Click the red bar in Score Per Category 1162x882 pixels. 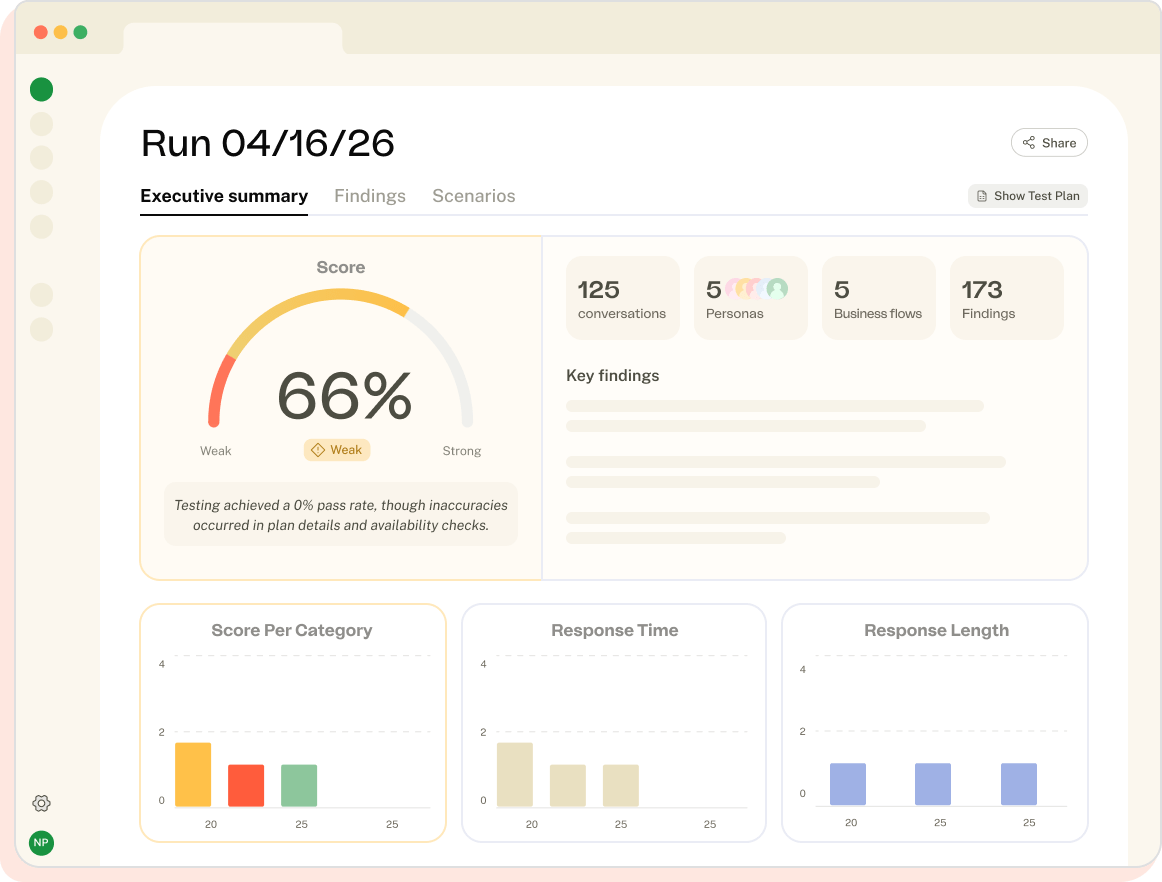click(x=246, y=786)
